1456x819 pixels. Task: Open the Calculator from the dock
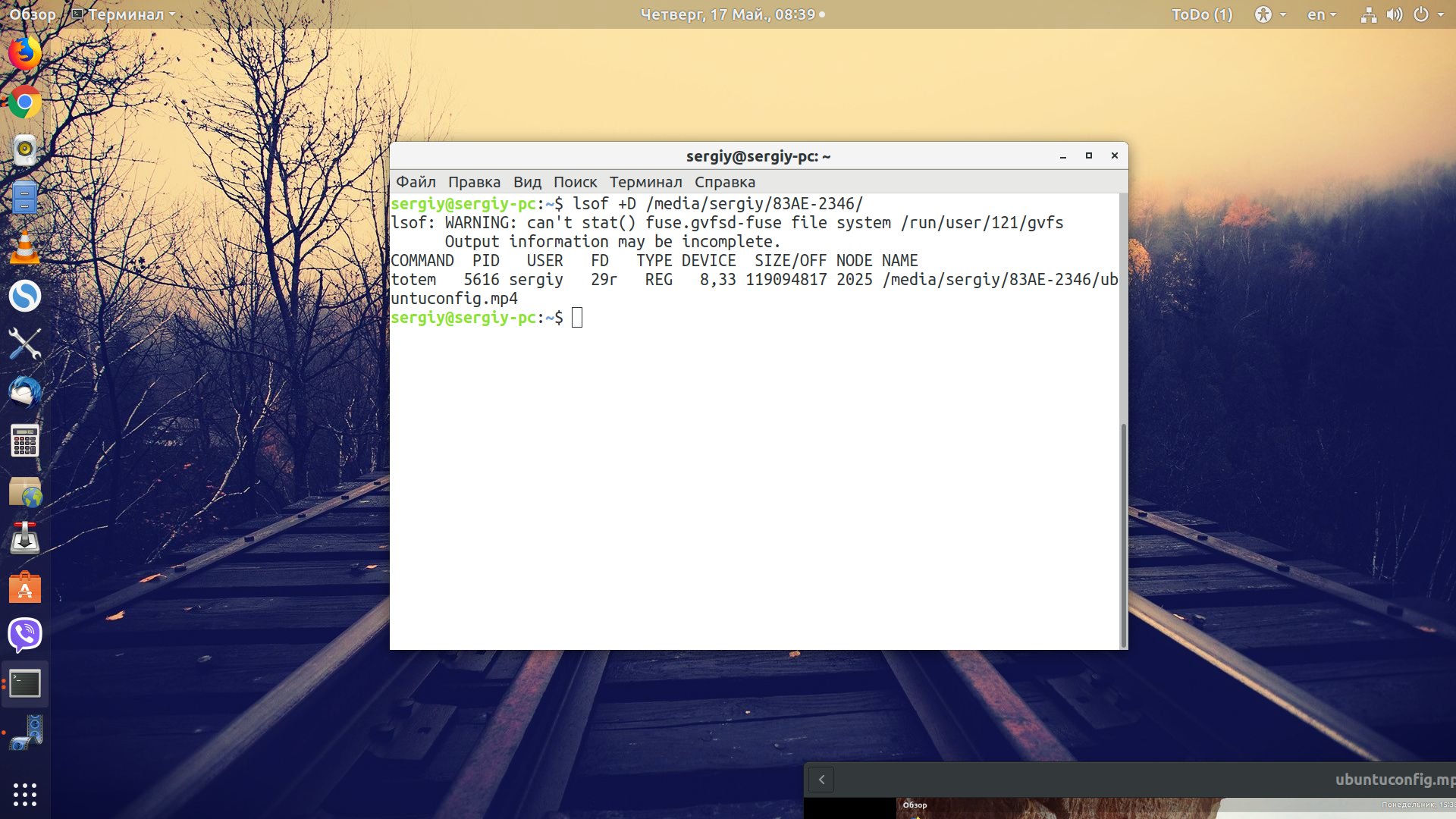[x=25, y=441]
